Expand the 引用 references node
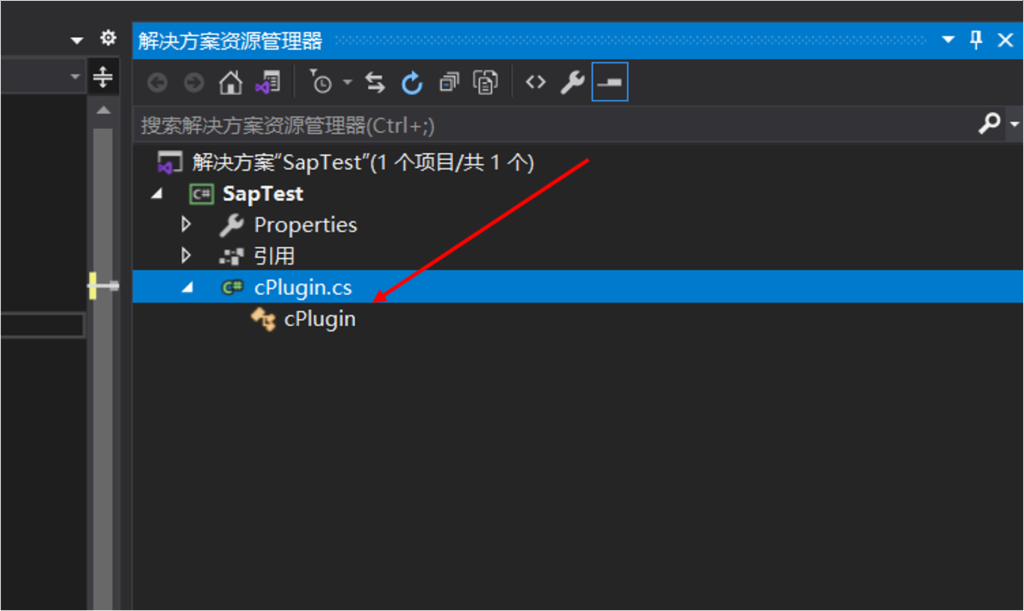The image size is (1024, 611). [x=185, y=256]
